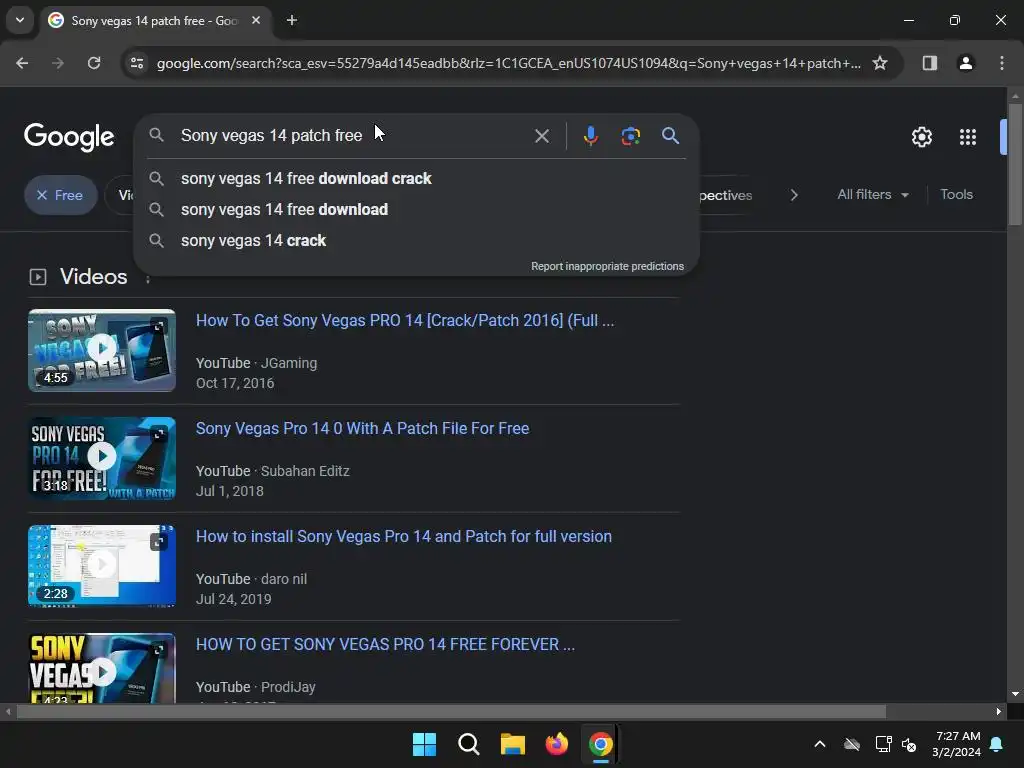The width and height of the screenshot is (1024, 768).
Task: Select suggestion 'sony vegas 14 free download'
Action: (x=416, y=210)
